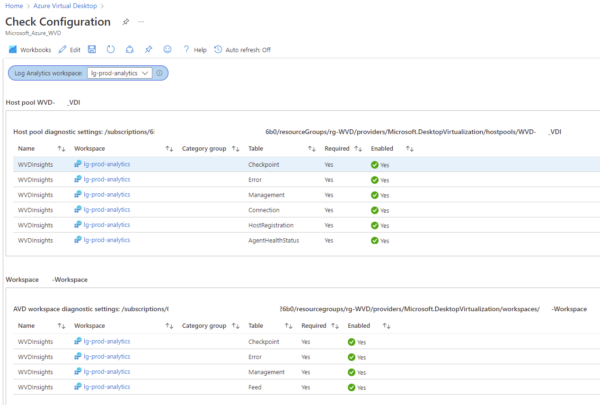The image size is (600, 405).
Task: Open lg-prod-analytics link in AgentHealthStatus row
Action: (x=107, y=240)
